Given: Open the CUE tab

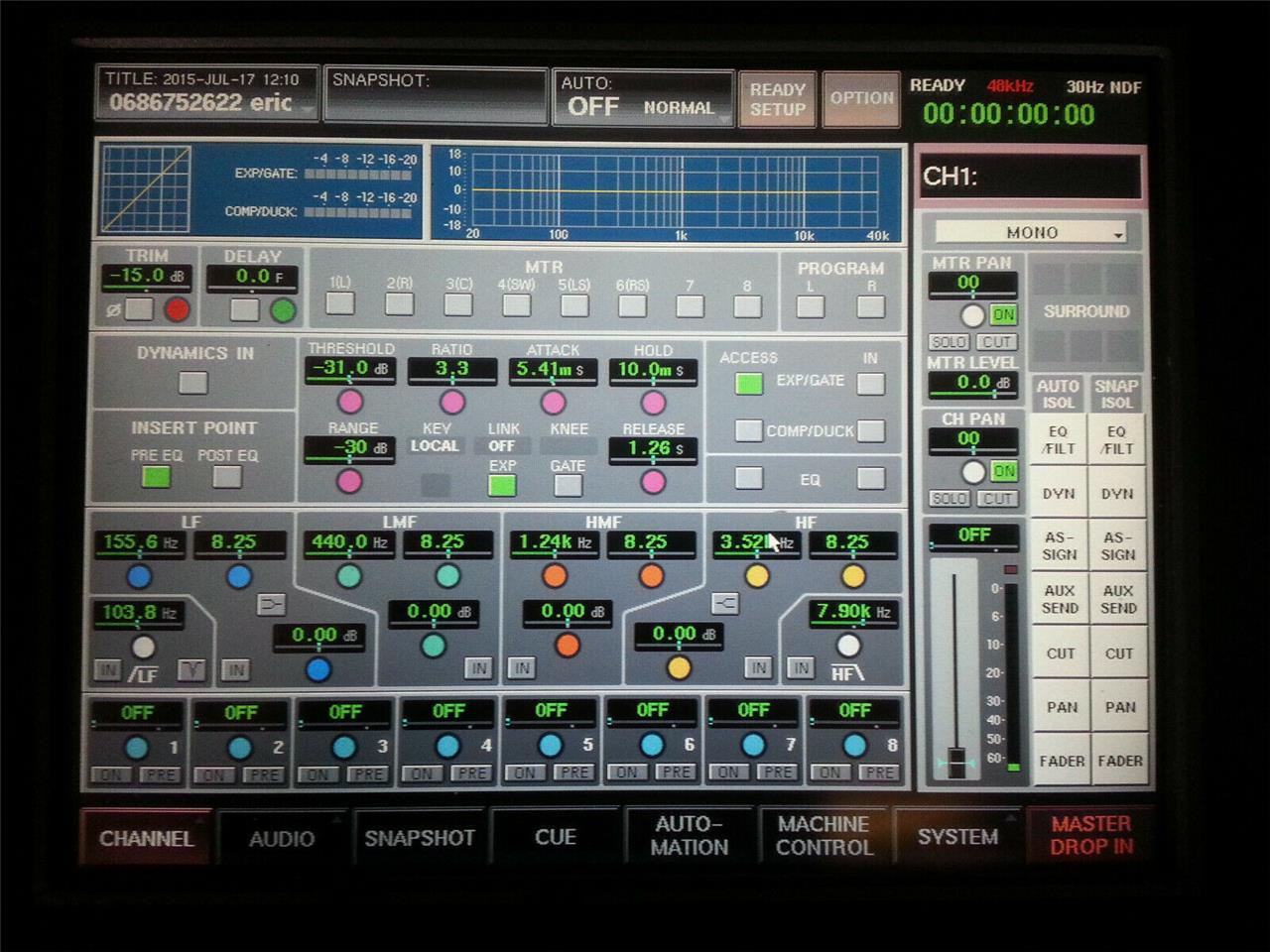Looking at the screenshot, I should coord(555,836).
